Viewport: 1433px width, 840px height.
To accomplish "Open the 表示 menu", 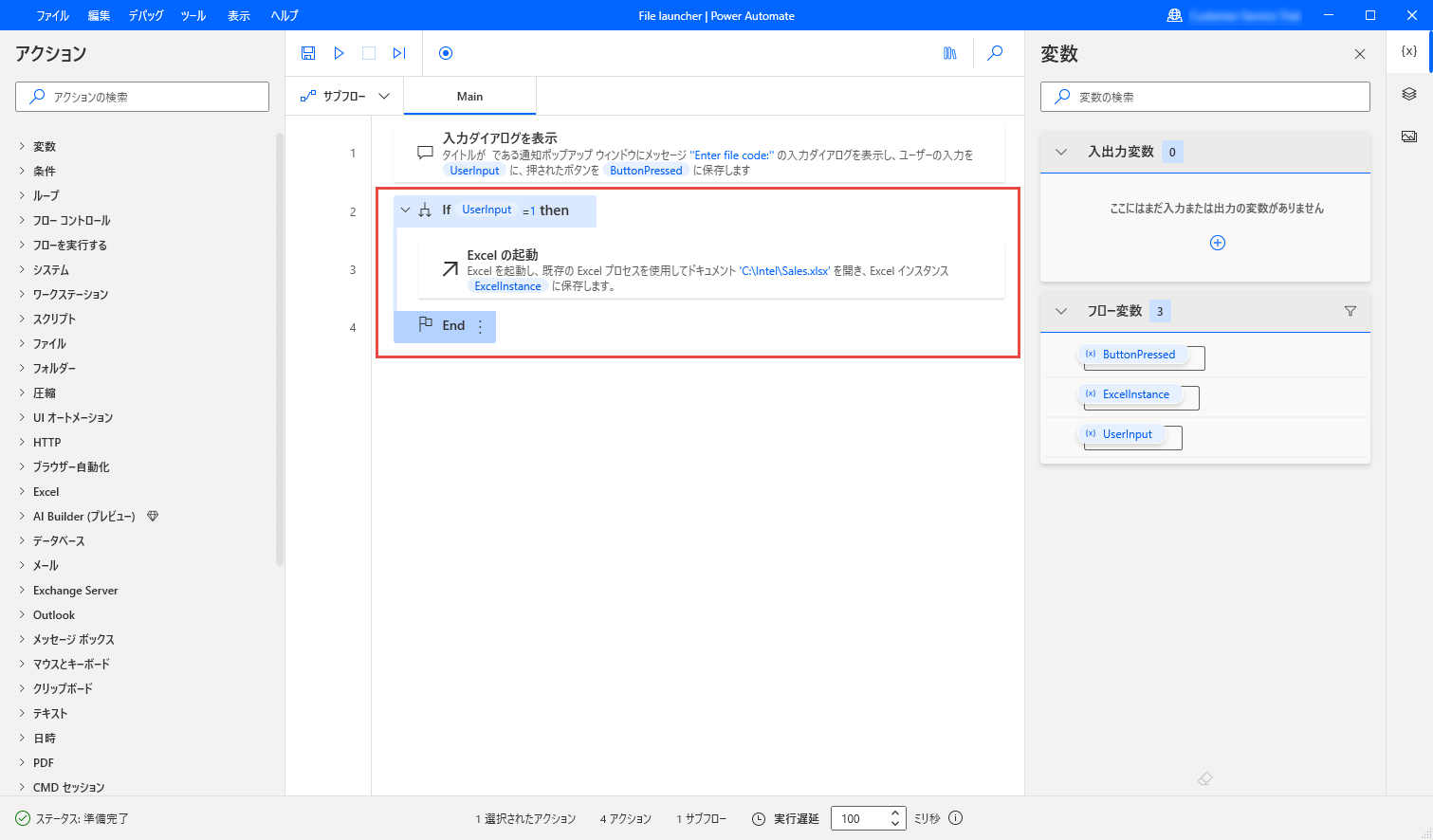I will pyautogui.click(x=239, y=15).
